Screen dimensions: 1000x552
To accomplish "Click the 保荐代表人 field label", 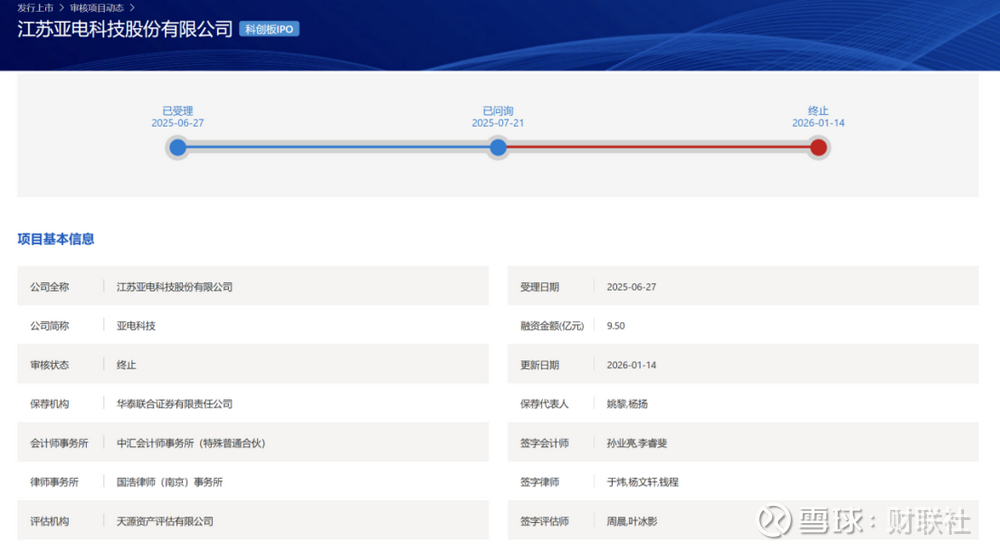I will [x=544, y=404].
